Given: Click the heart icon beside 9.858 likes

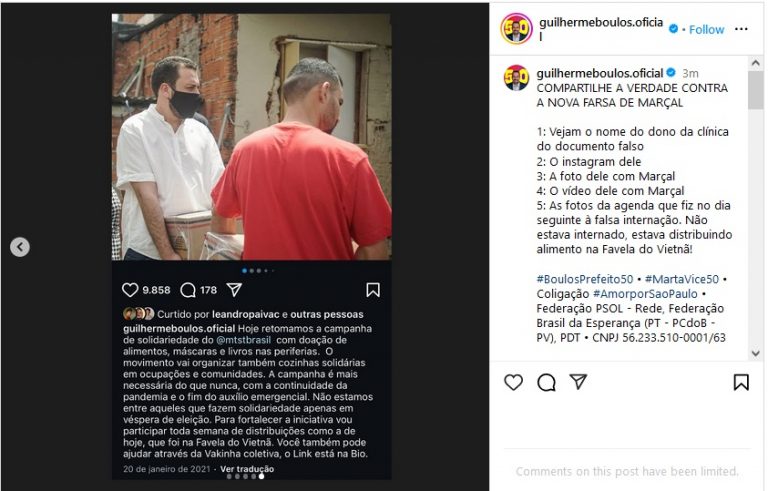Looking at the screenshot, I should pyautogui.click(x=130, y=290).
